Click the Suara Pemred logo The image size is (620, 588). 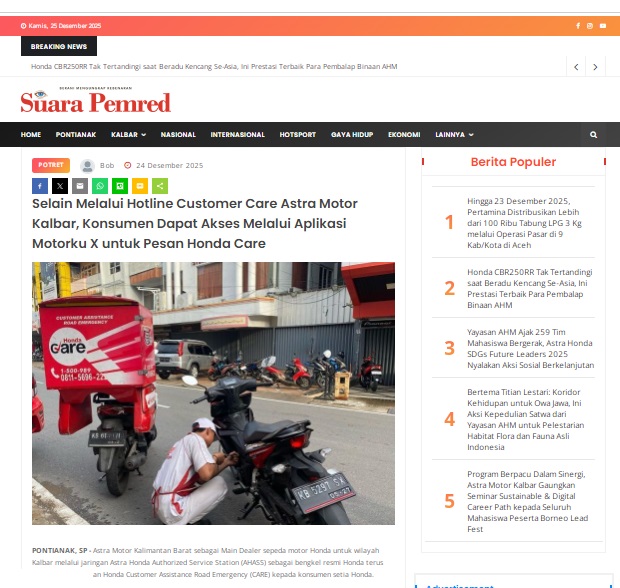click(95, 100)
